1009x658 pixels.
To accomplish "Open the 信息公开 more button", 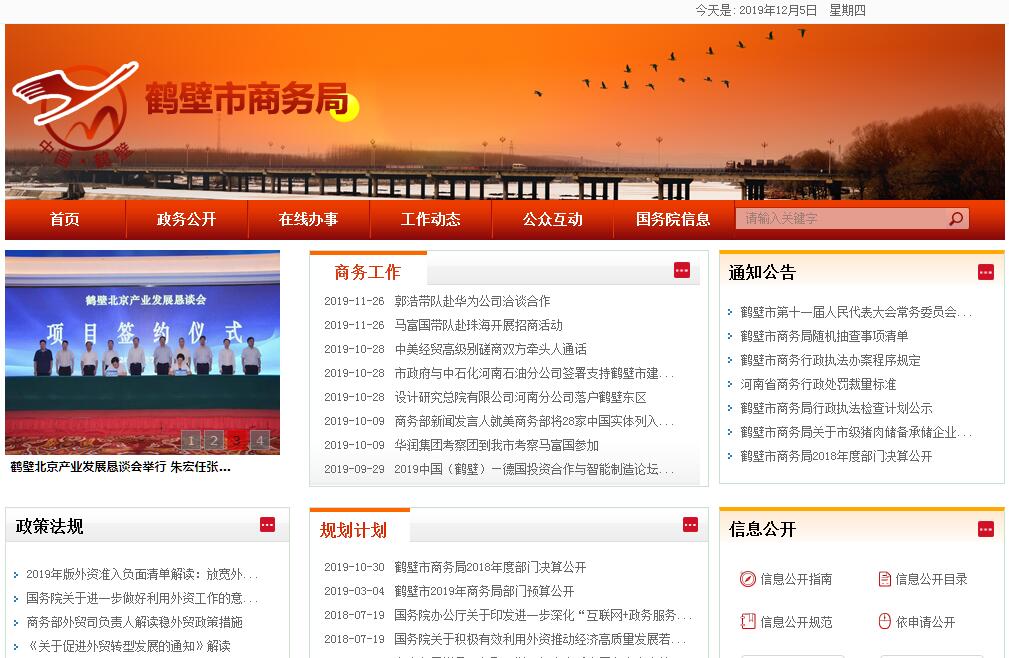I will 986,529.
